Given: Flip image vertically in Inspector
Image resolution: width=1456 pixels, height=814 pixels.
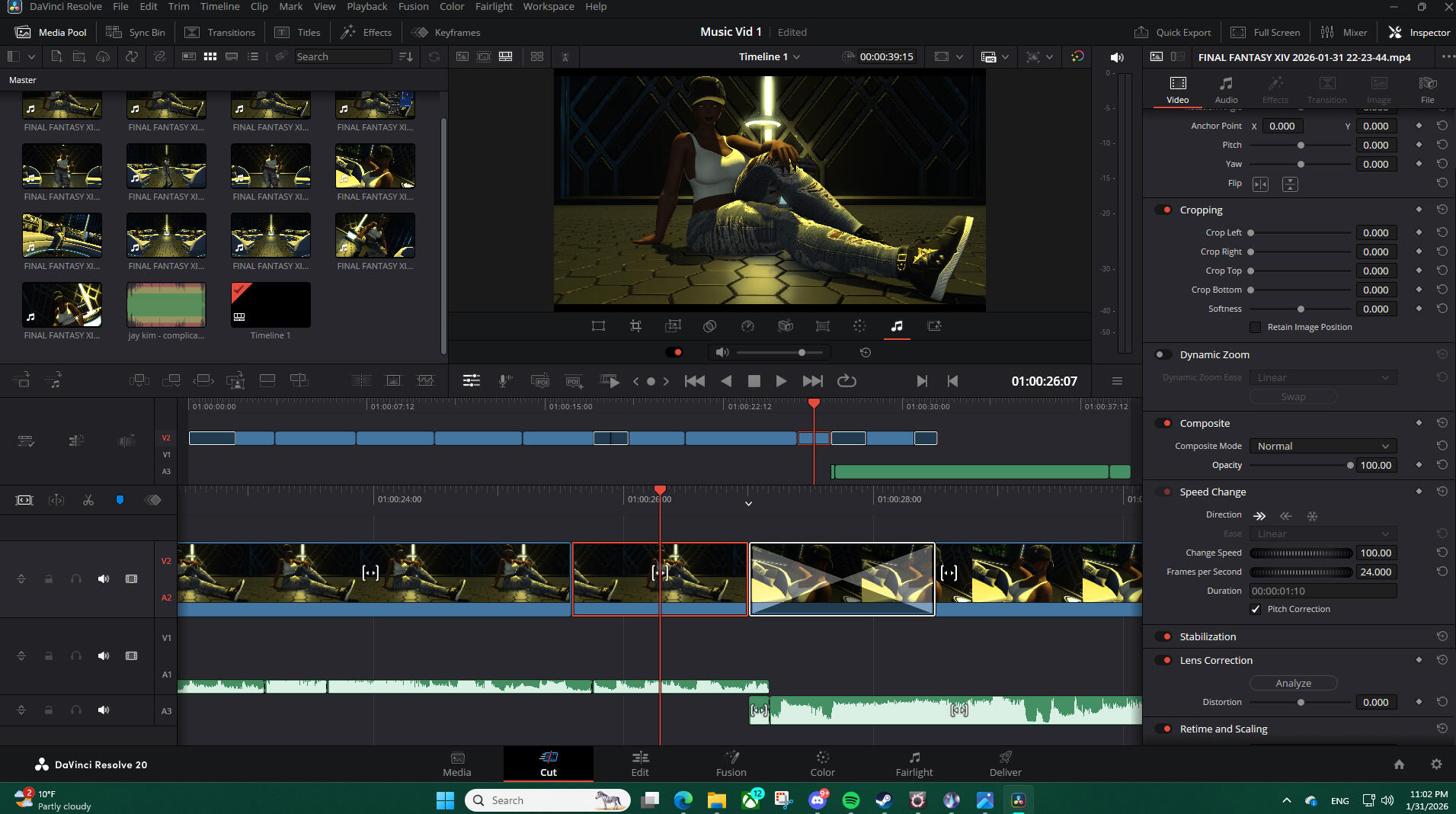Looking at the screenshot, I should pos(1290,184).
